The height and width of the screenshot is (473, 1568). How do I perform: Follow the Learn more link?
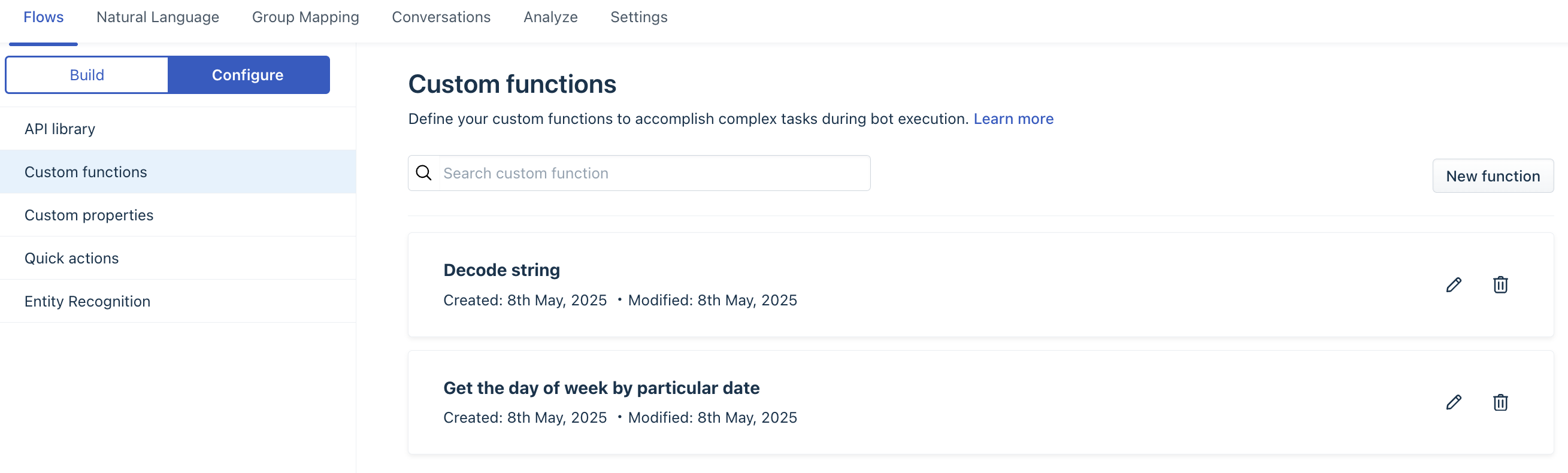(1013, 119)
